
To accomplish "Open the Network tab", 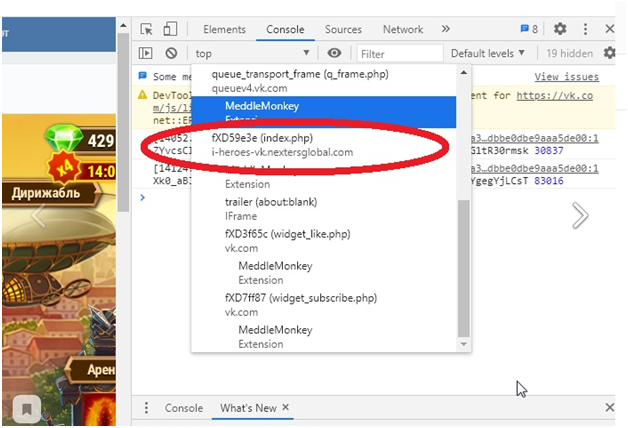I will pyautogui.click(x=403, y=30).
